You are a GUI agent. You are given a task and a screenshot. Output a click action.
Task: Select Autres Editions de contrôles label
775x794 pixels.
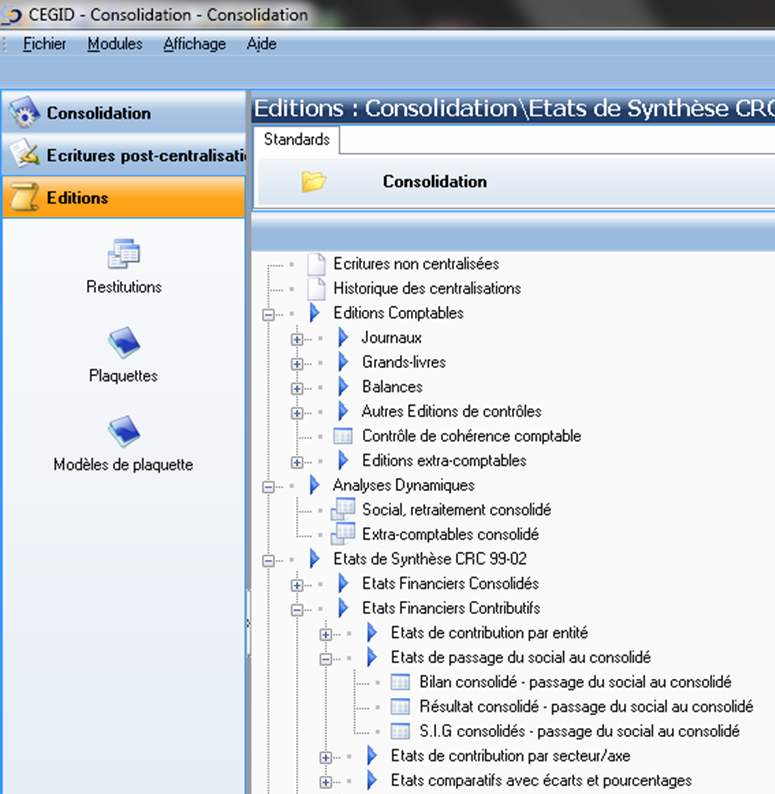451,411
